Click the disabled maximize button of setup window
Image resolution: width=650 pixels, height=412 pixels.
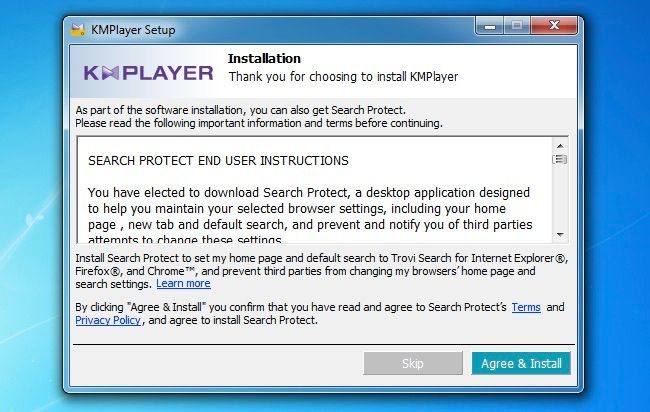tap(517, 26)
